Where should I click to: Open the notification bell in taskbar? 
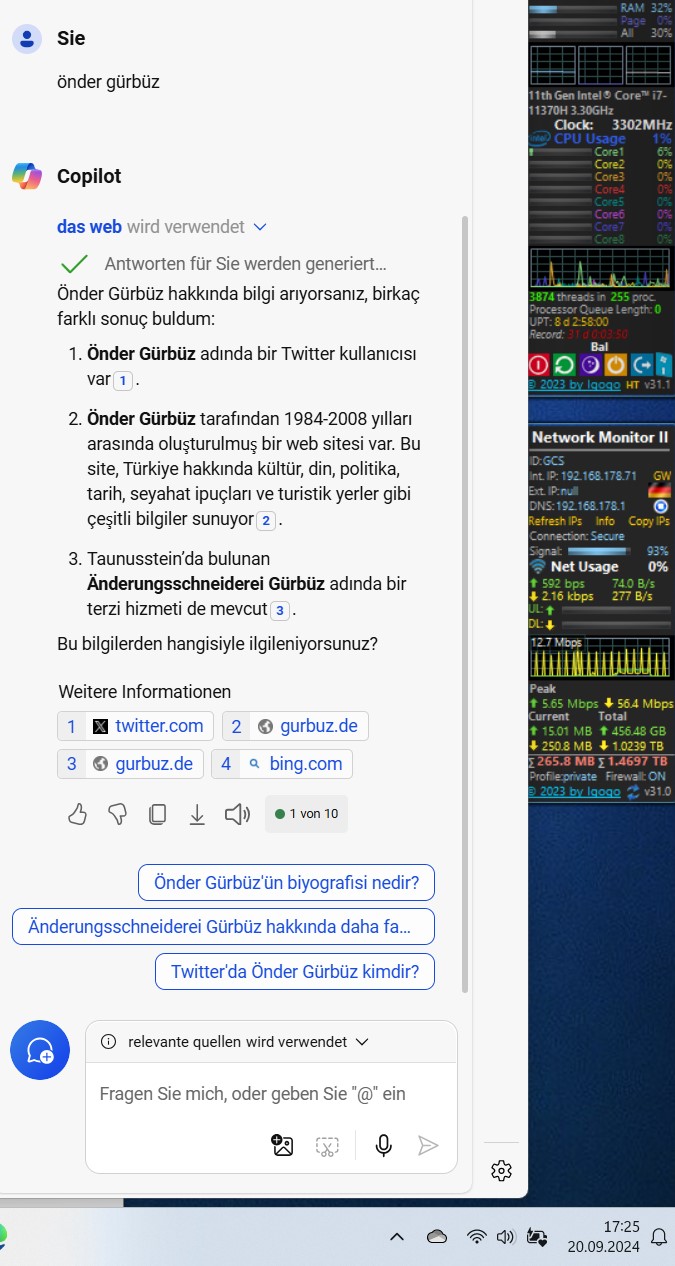(x=660, y=1237)
